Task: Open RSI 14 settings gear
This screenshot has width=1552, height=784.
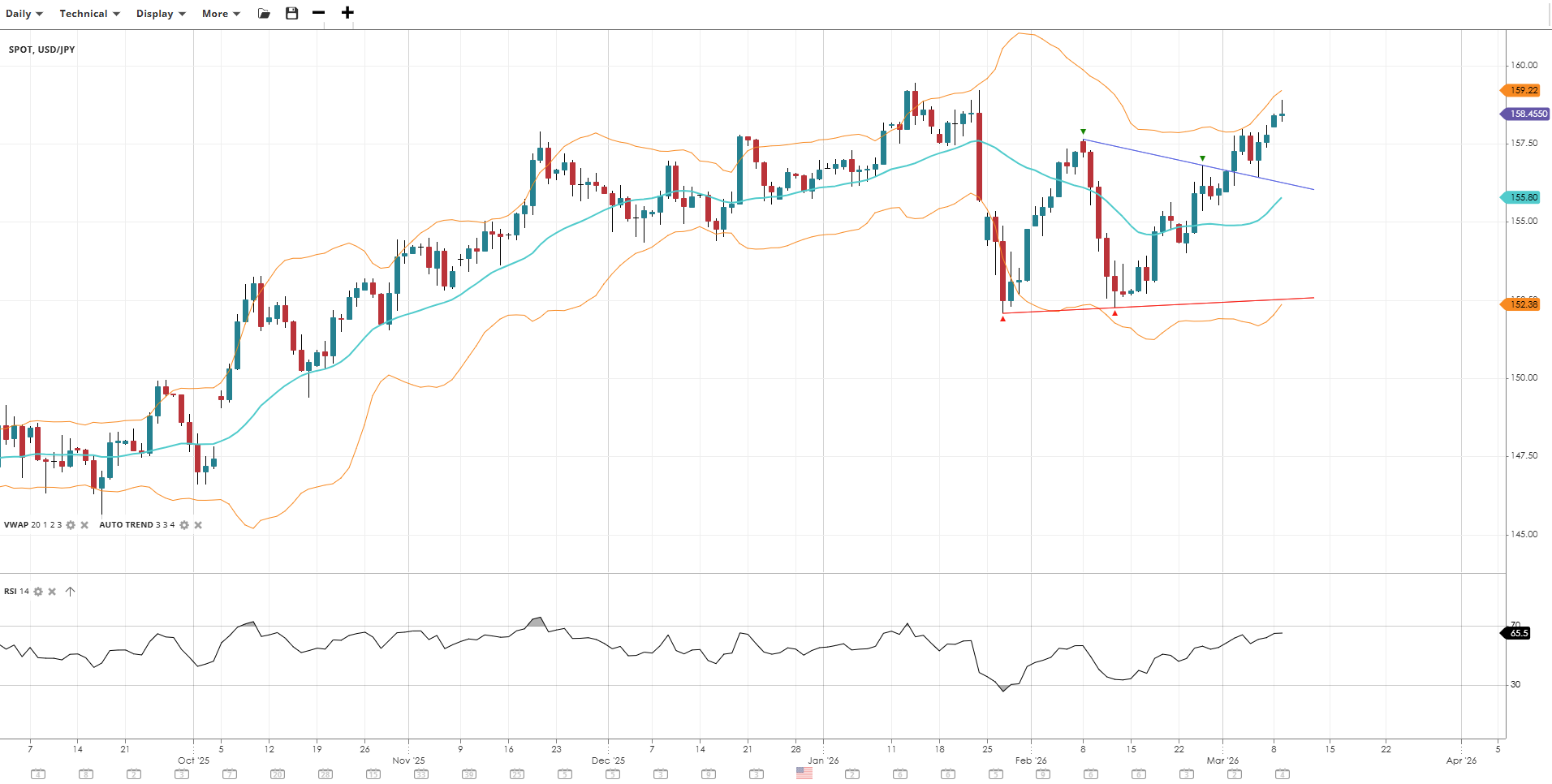Action: [38, 592]
